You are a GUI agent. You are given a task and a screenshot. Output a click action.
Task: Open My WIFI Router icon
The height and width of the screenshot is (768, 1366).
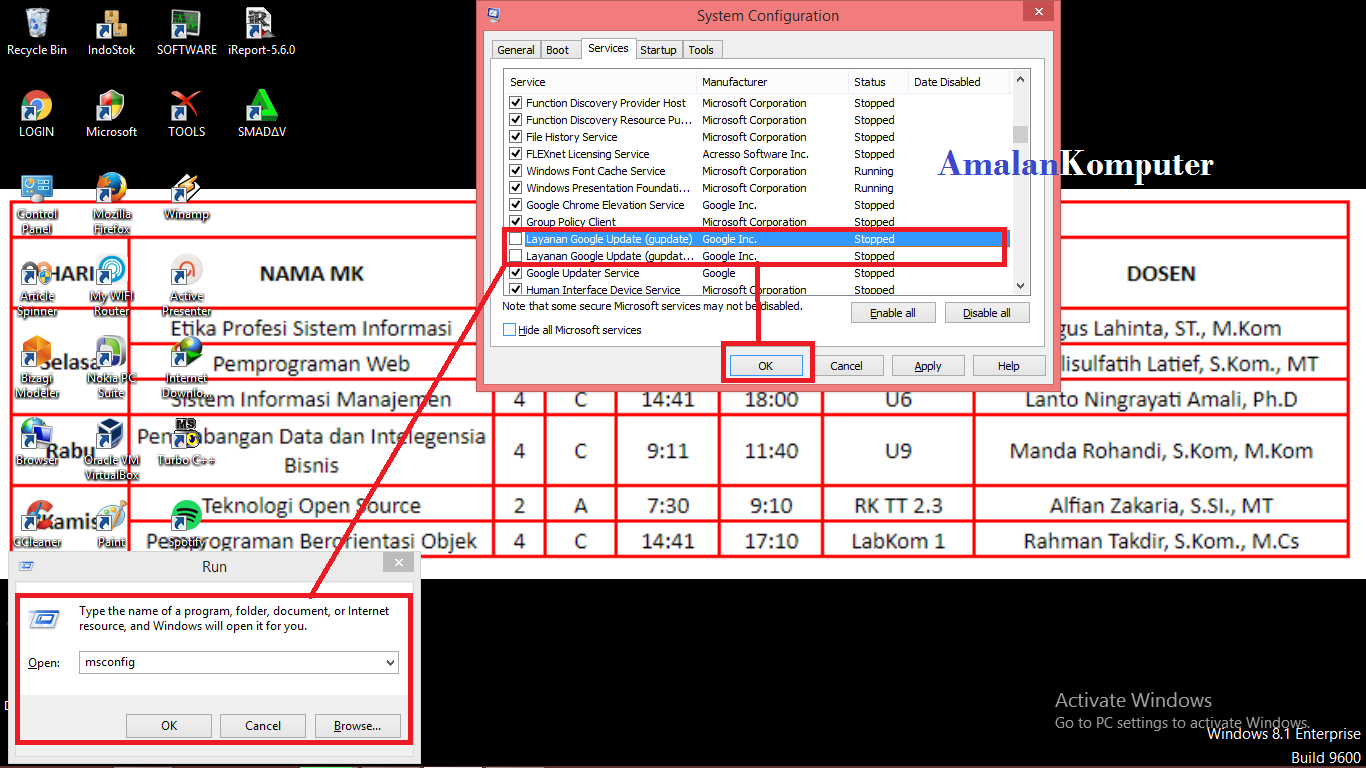point(112,286)
